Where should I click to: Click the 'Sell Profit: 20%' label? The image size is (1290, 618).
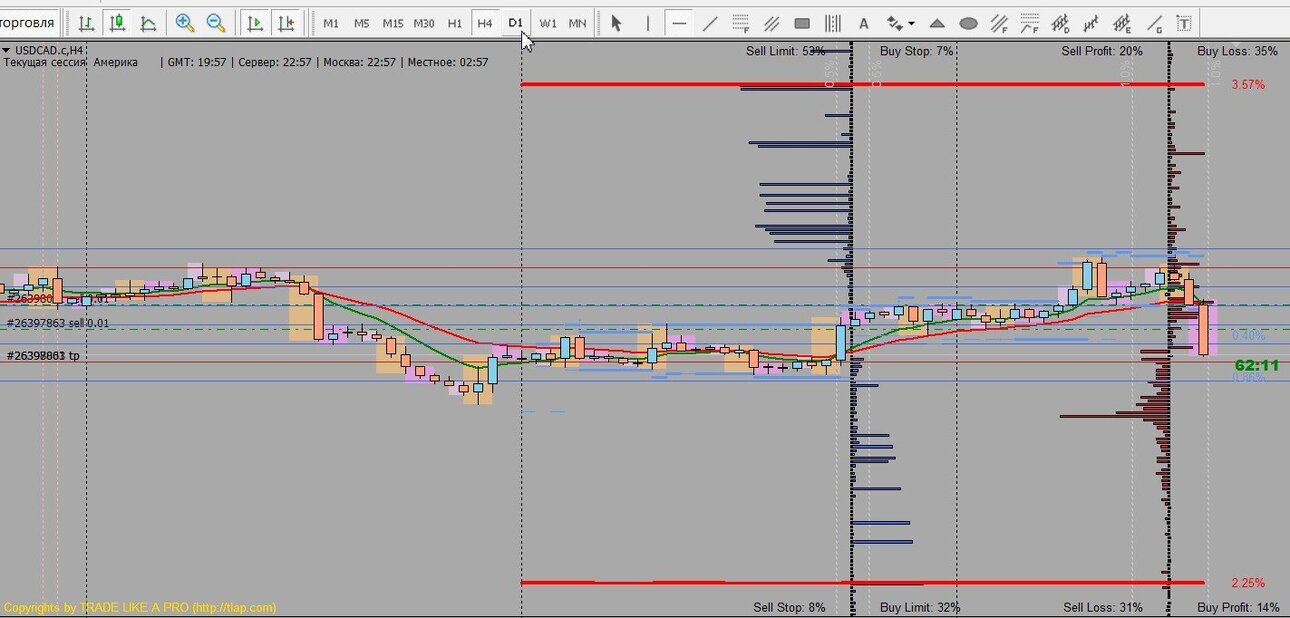tap(1102, 50)
